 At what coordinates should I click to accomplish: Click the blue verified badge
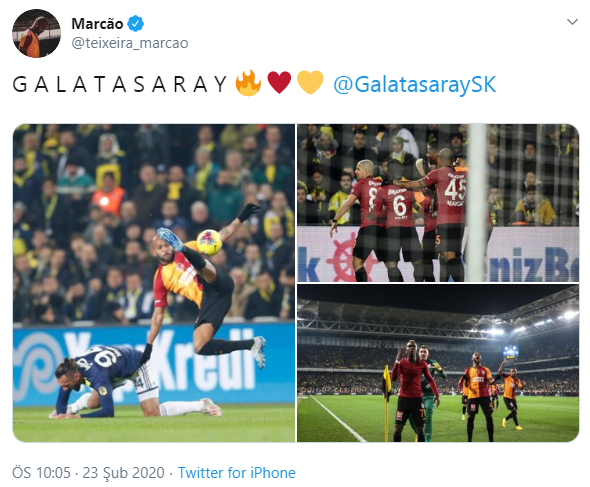135,24
